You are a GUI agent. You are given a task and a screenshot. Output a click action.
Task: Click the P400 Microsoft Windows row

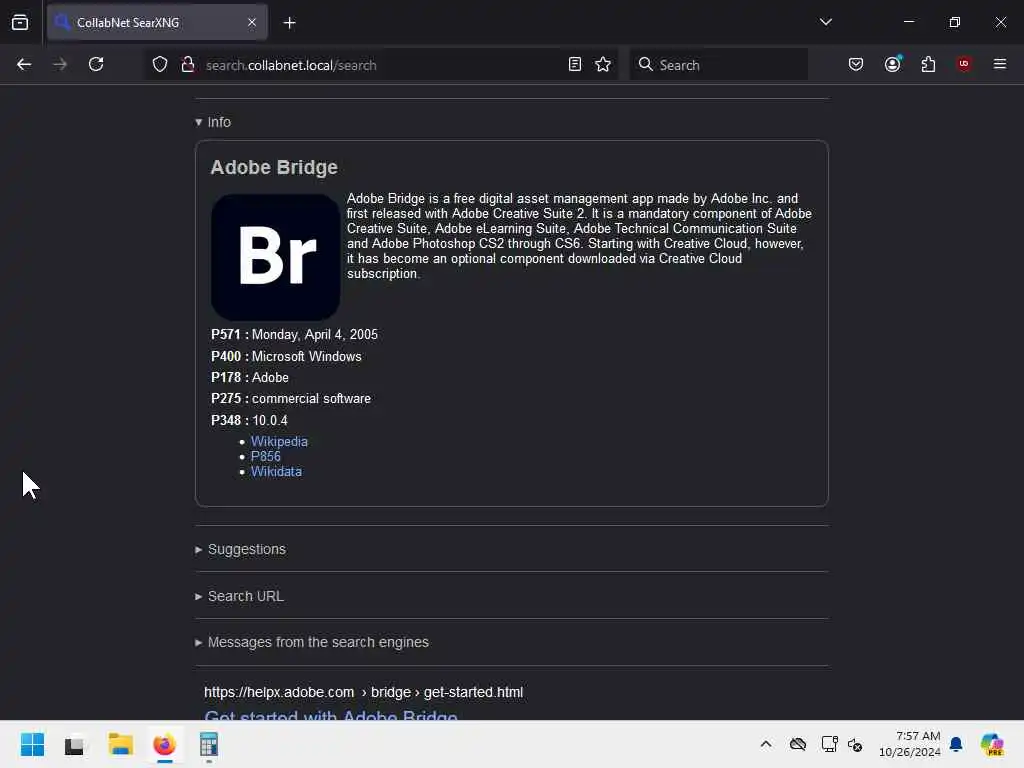[286, 357]
